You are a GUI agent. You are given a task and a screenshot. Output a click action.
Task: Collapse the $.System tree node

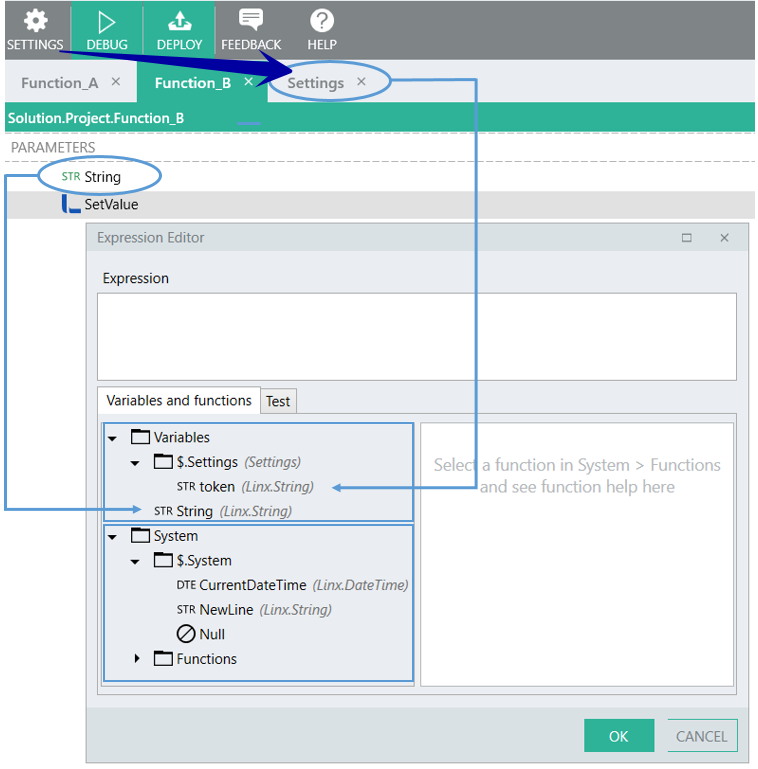click(135, 561)
